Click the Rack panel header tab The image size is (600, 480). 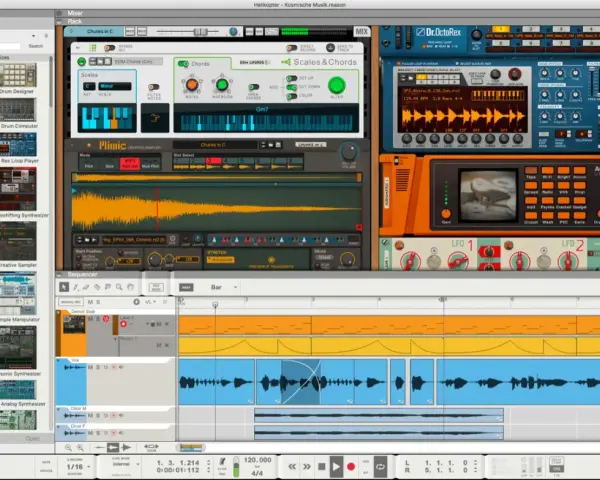click(x=75, y=21)
